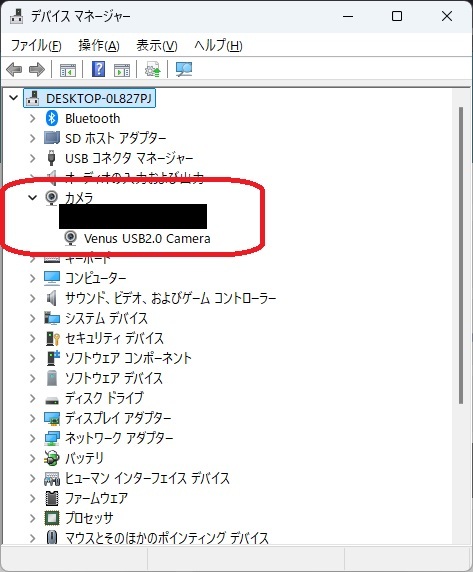The image size is (473, 572).
Task: Expand the SD ホスト アダプター category
Action: click(x=32, y=138)
